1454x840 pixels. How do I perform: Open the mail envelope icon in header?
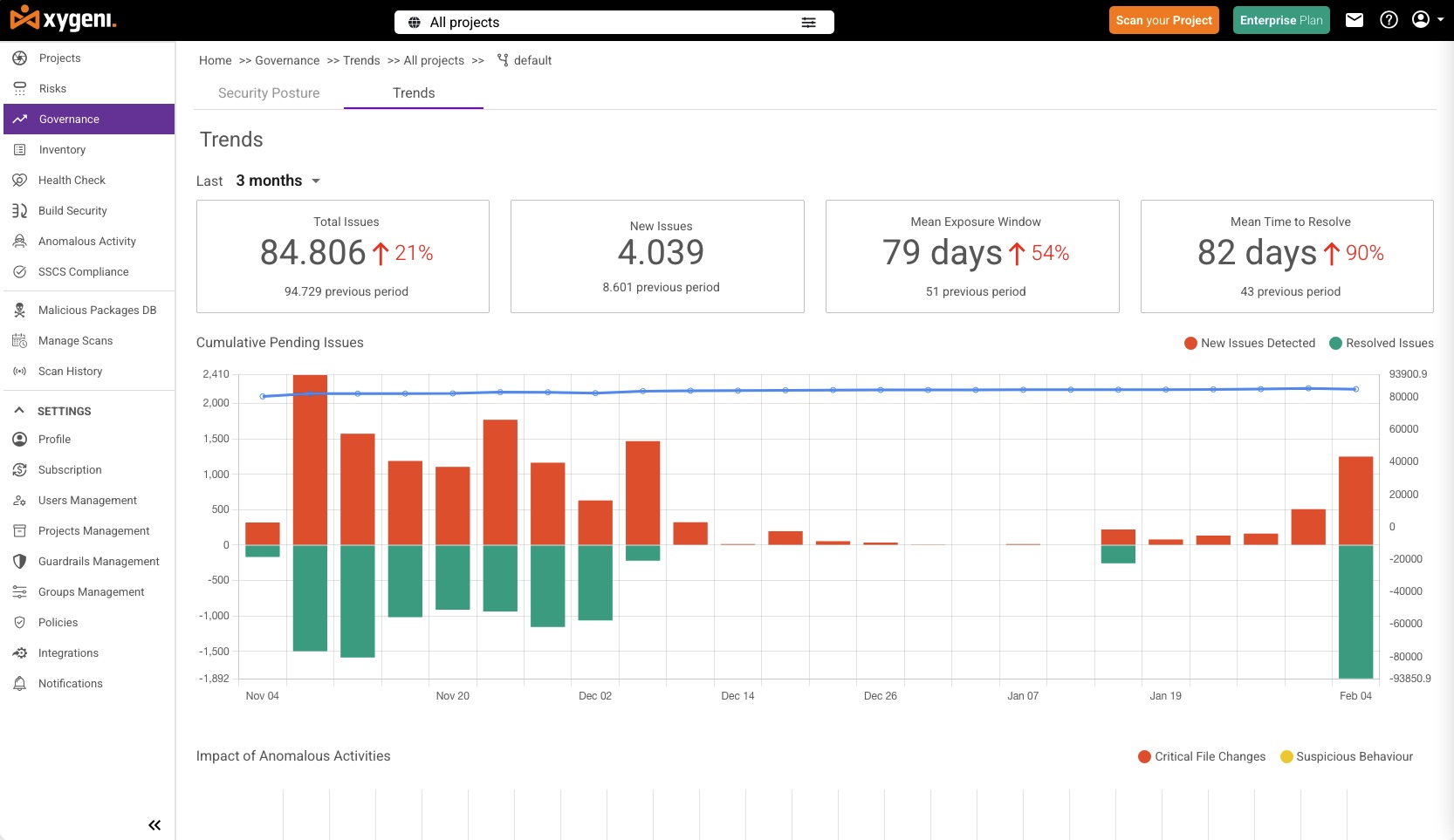click(1355, 20)
